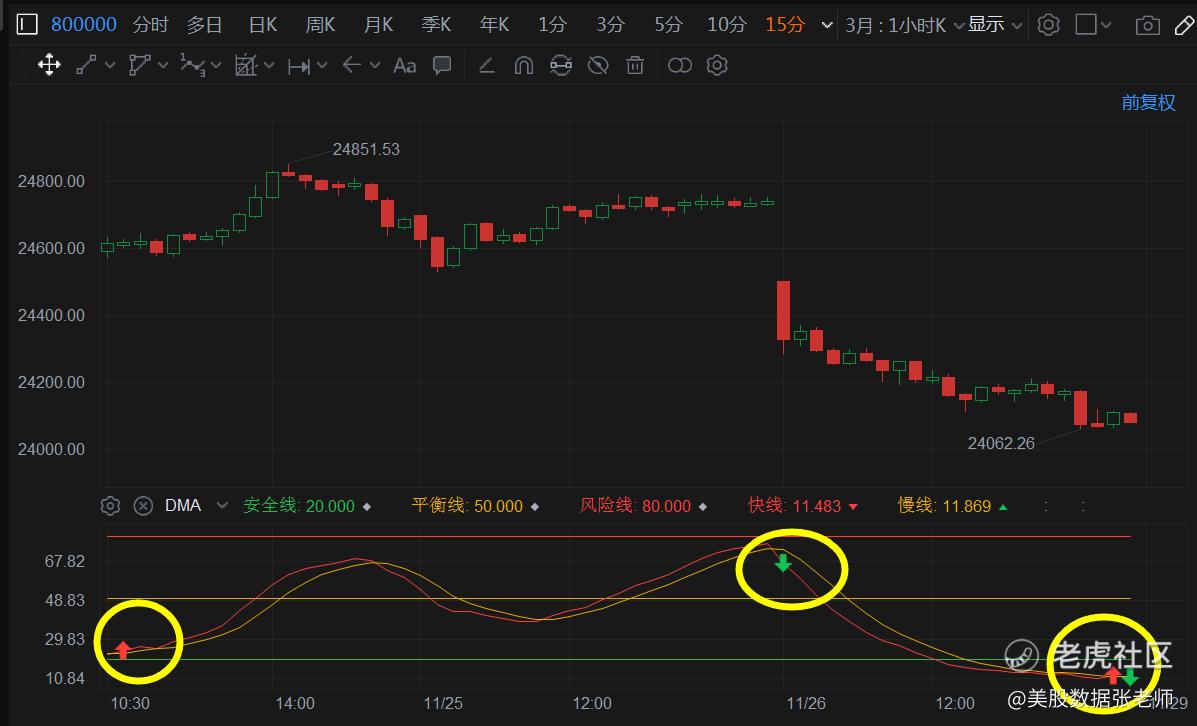
Task: Click the 24400.00 price axis label
Action: [x=51, y=315]
